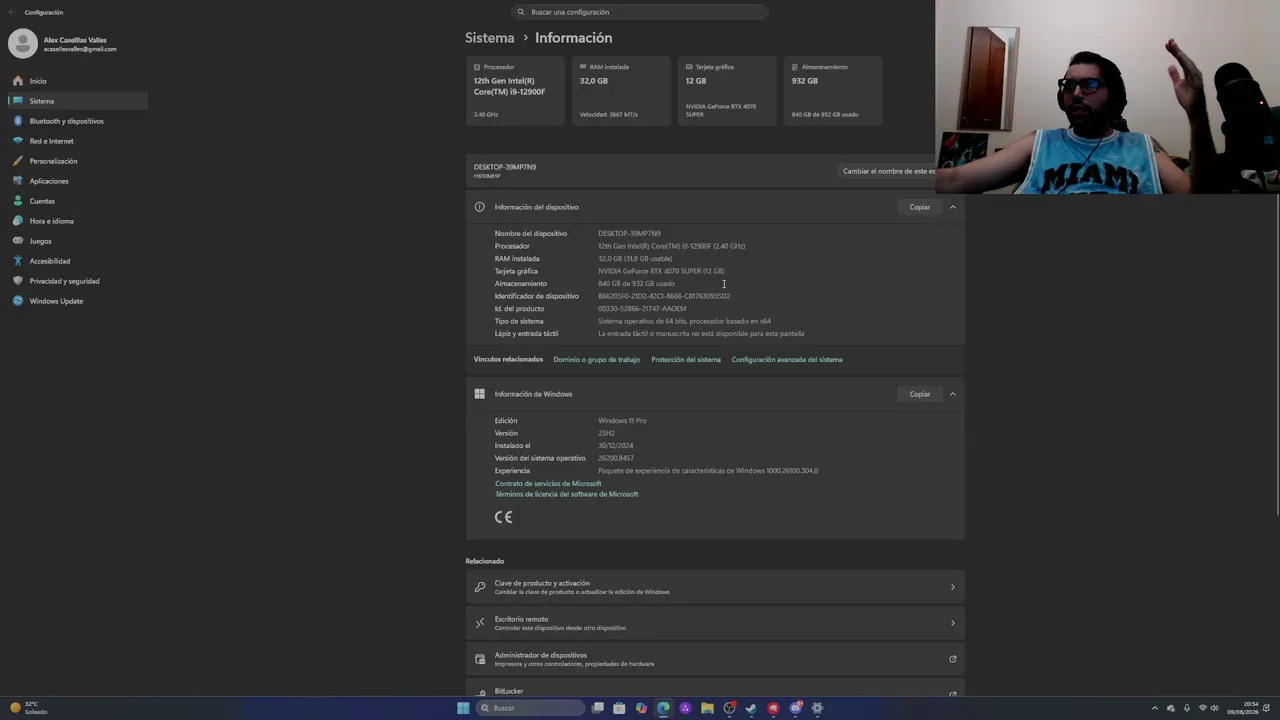Viewport: 1280px width, 720px height.
Task: Switch to Microsoft Edge in the taskbar
Action: tap(663, 708)
